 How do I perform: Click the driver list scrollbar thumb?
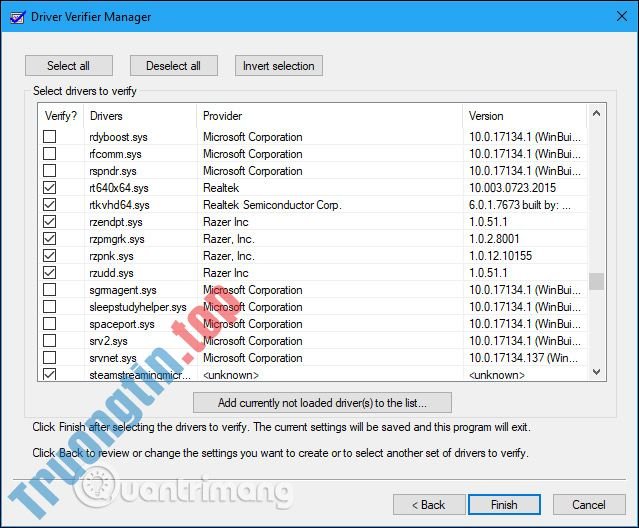click(597, 281)
